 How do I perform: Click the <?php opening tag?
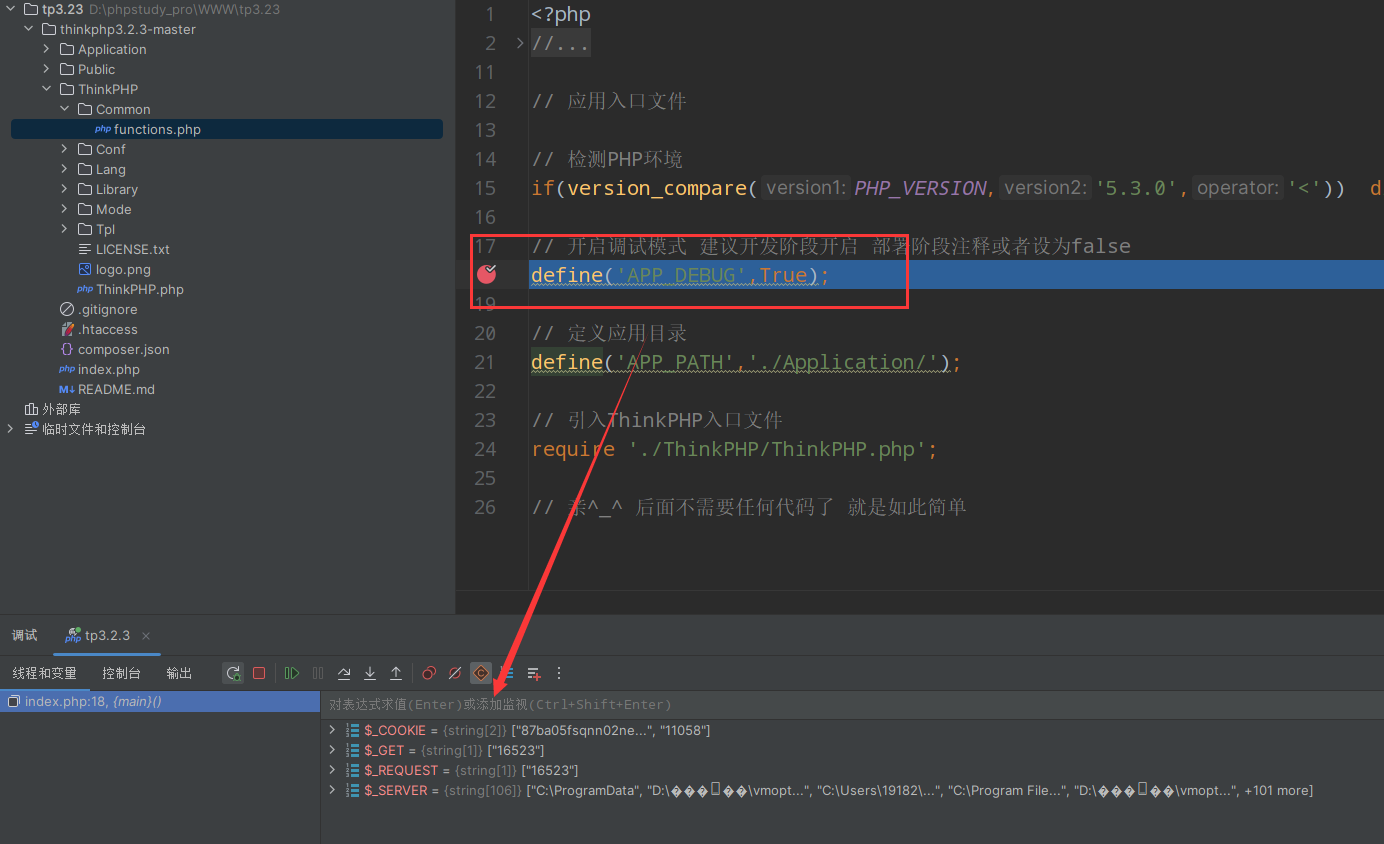tap(561, 15)
